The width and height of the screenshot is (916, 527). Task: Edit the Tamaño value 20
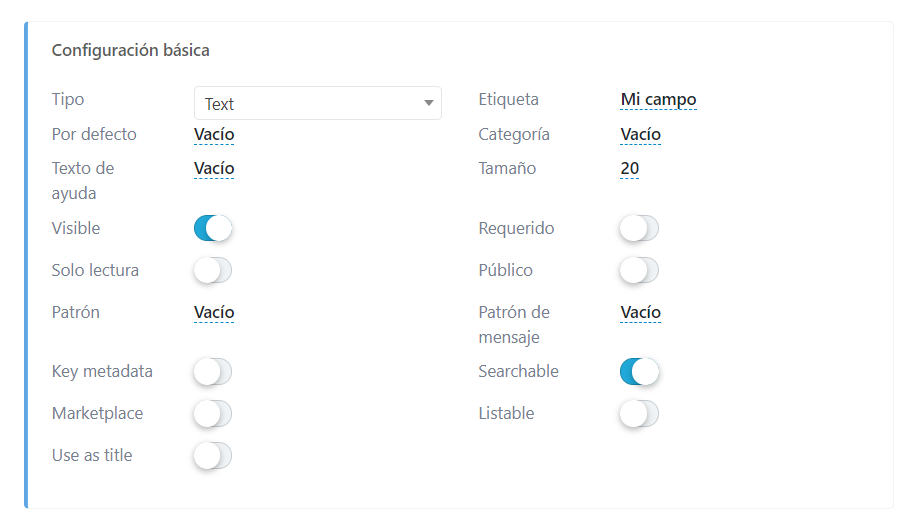[x=630, y=169]
